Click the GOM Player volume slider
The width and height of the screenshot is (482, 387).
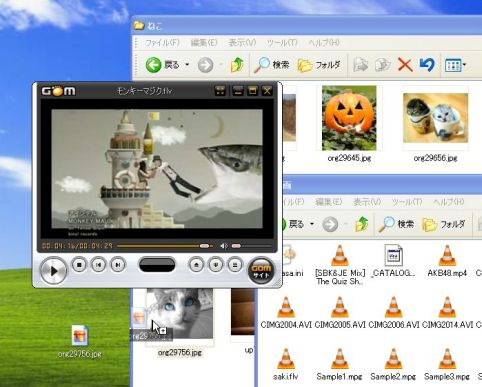click(x=251, y=246)
